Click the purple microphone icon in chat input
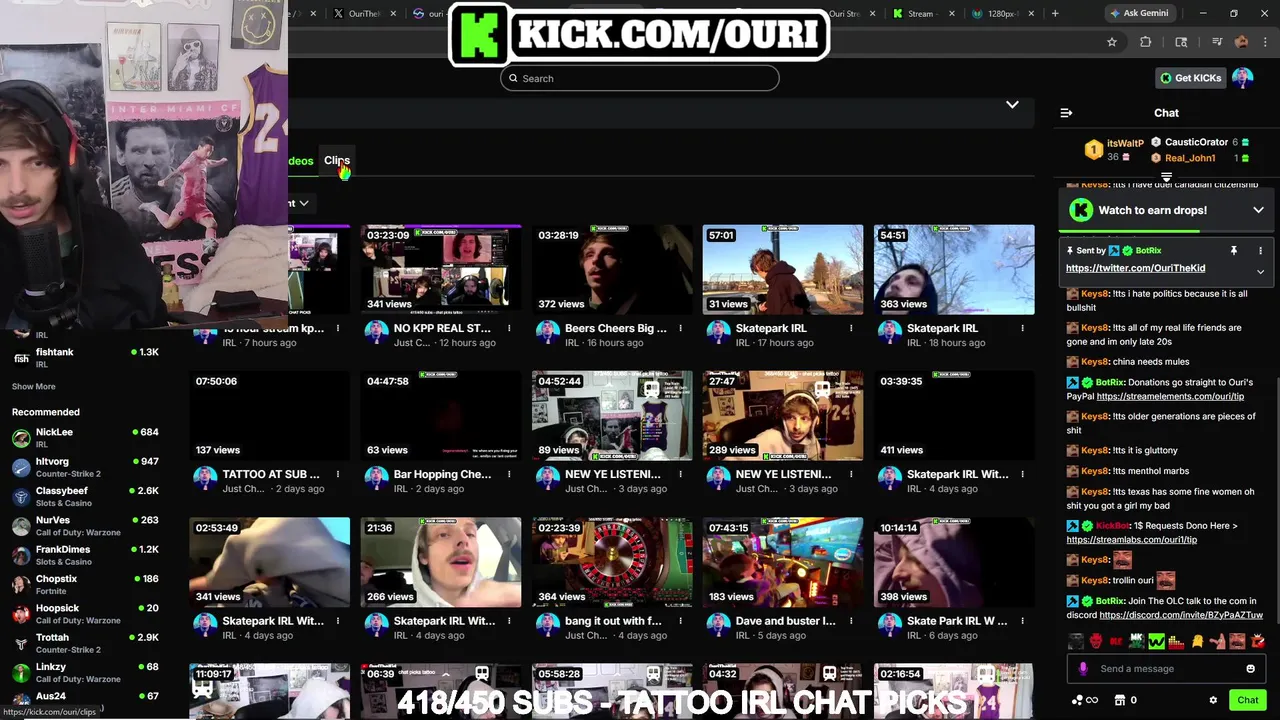 1083,669
